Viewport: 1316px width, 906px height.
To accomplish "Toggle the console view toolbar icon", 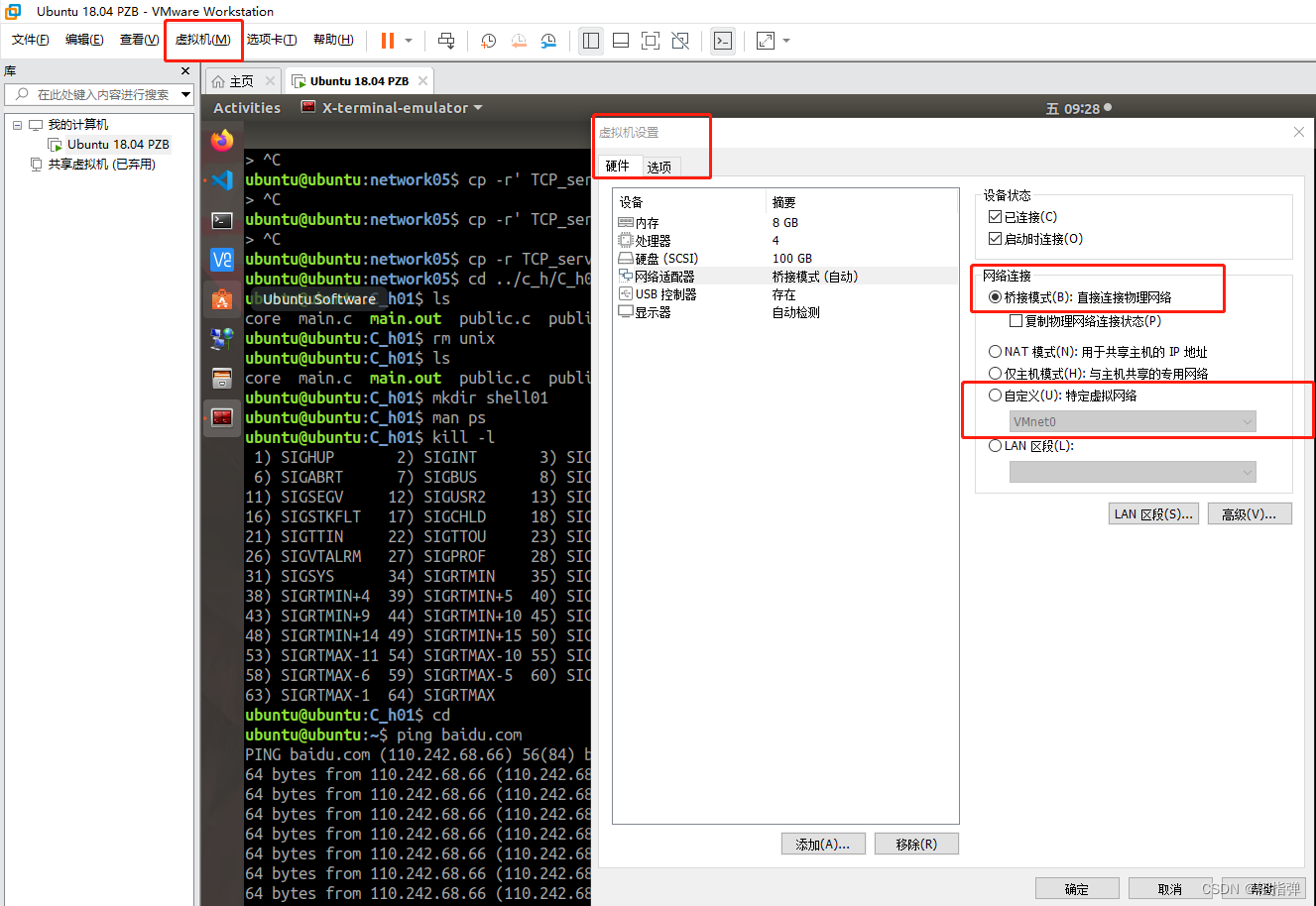I will click(x=723, y=41).
